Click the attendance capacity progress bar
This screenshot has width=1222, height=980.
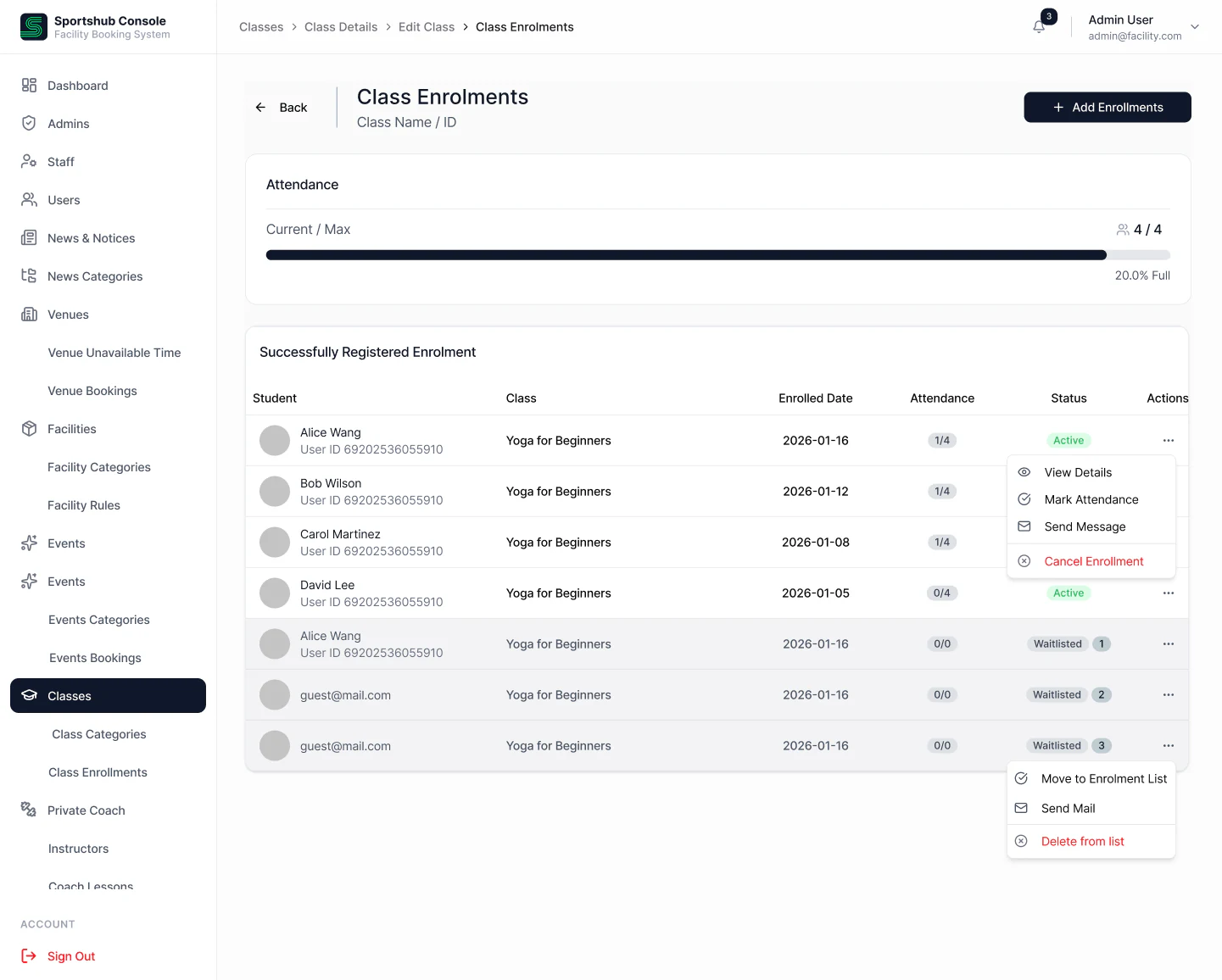pyautogui.click(x=718, y=255)
